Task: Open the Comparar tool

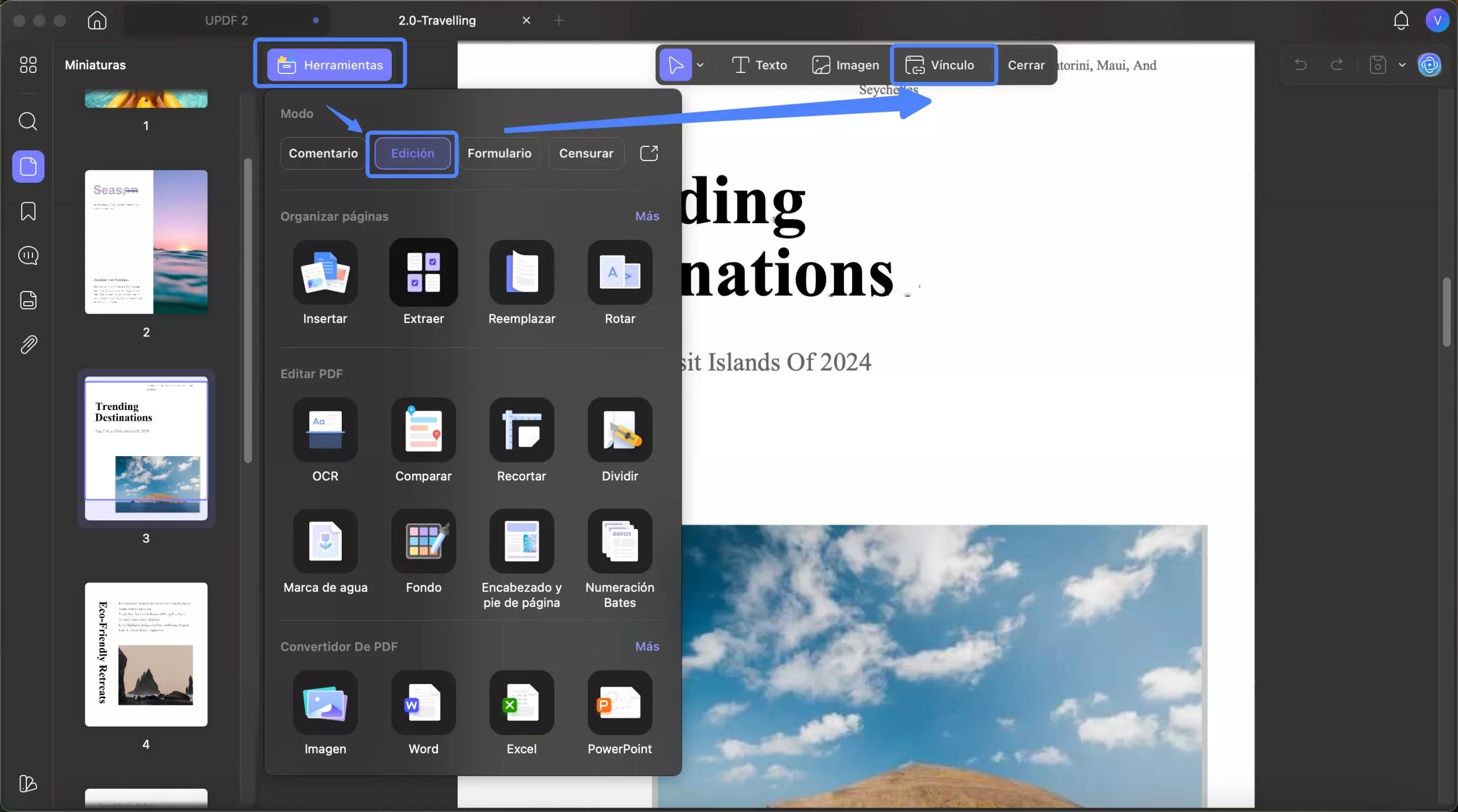Action: pyautogui.click(x=423, y=440)
